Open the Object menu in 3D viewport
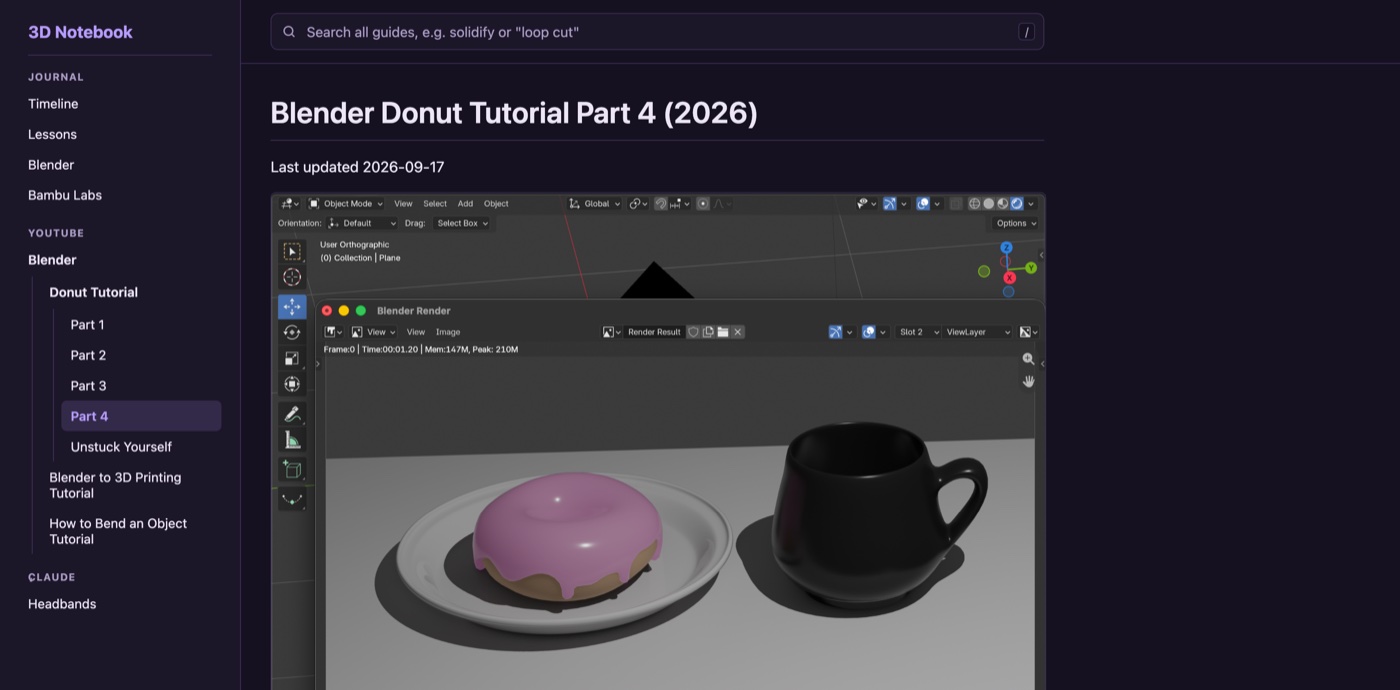The width and height of the screenshot is (1400, 690). pos(496,204)
